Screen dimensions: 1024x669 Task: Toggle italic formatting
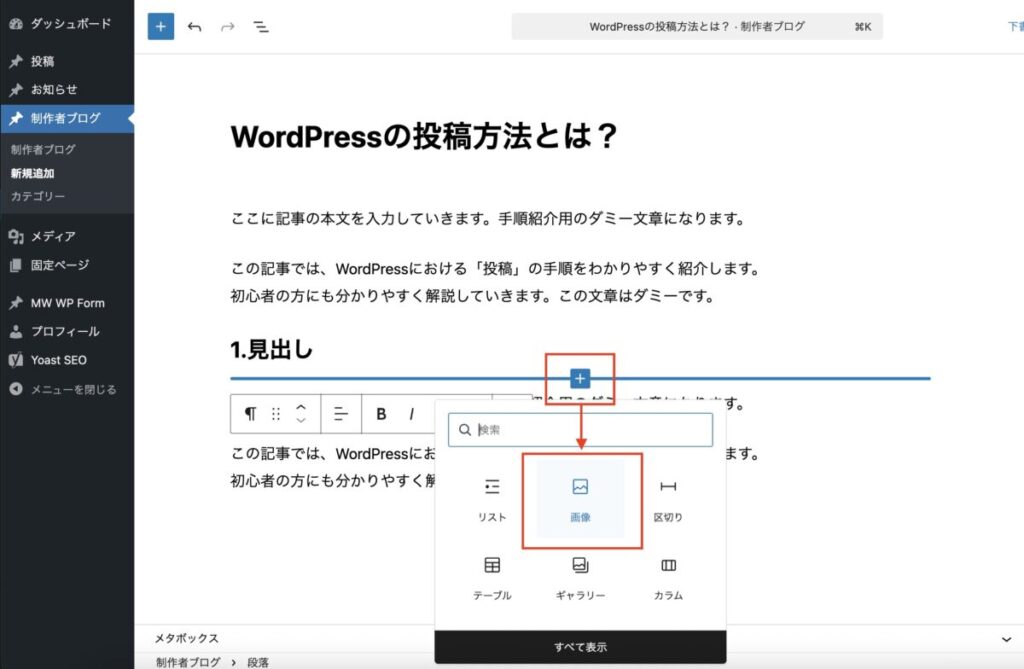(411, 414)
